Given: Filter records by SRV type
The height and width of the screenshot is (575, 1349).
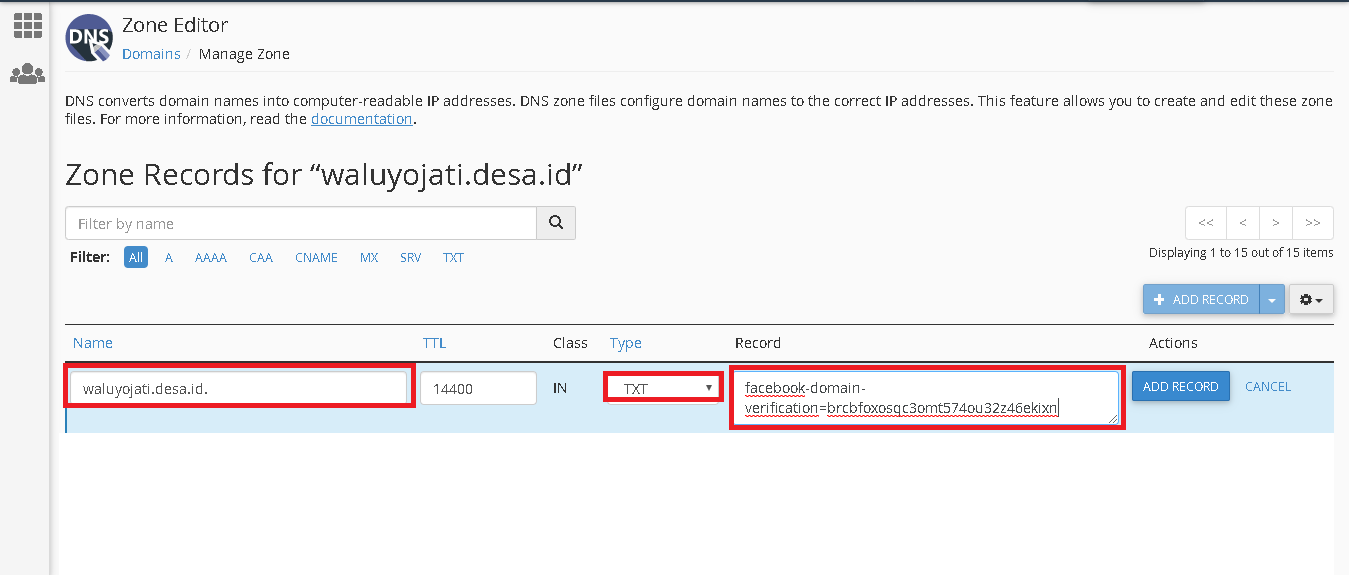Looking at the screenshot, I should [x=410, y=257].
